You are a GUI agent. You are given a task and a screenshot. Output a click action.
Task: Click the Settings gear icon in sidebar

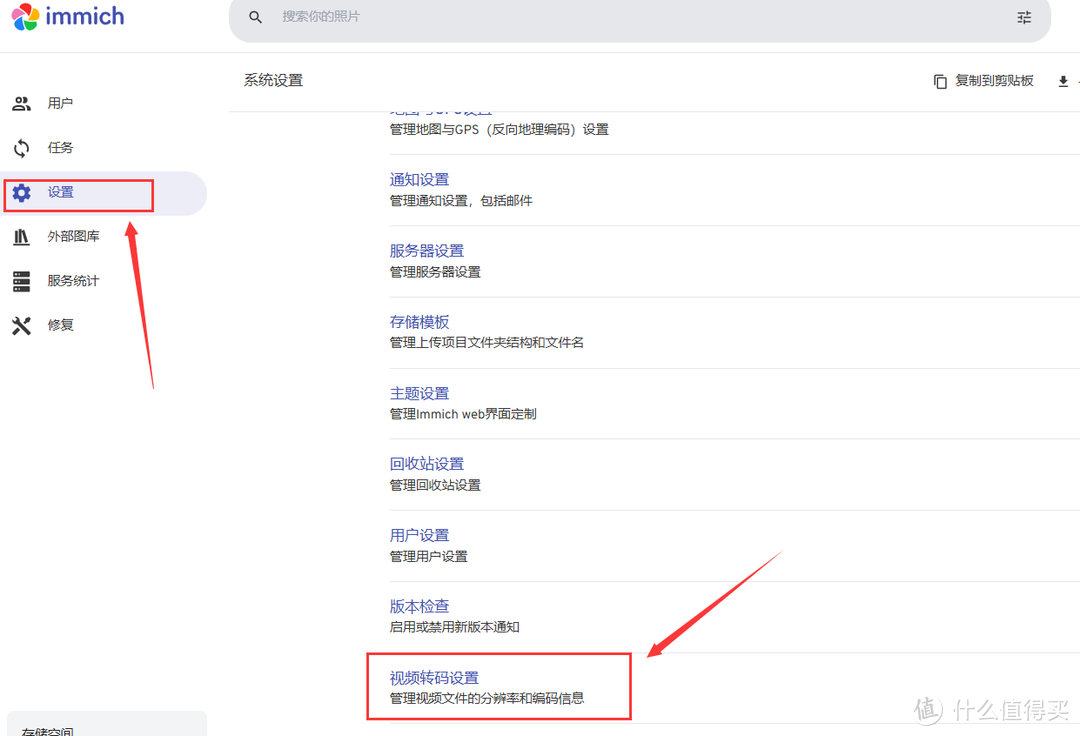click(x=21, y=193)
